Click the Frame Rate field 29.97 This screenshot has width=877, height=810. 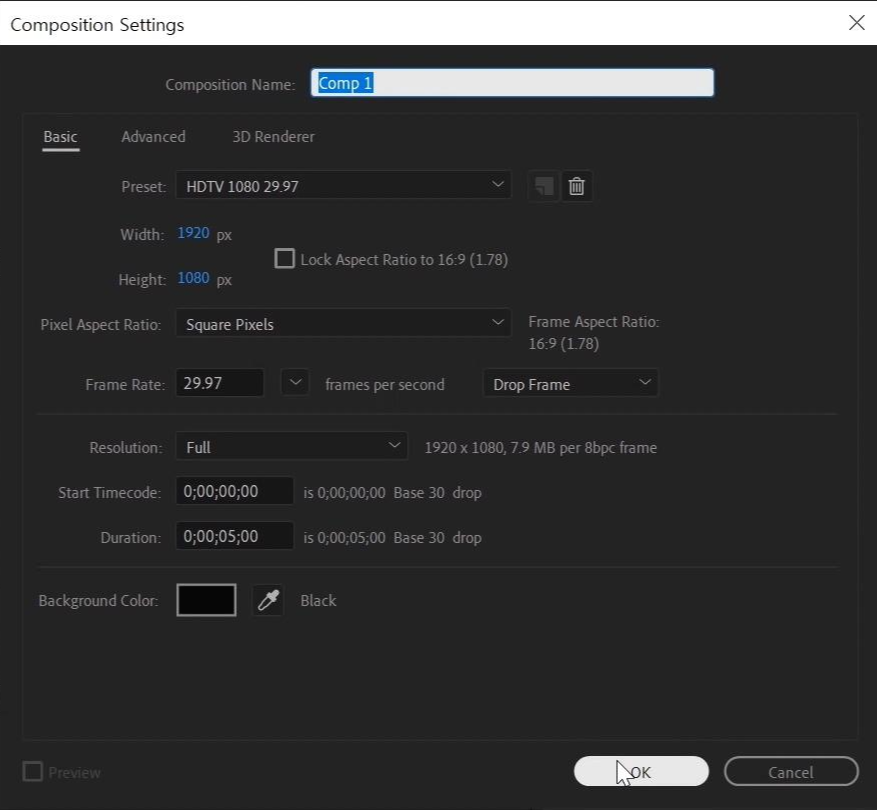pyautogui.click(x=220, y=383)
